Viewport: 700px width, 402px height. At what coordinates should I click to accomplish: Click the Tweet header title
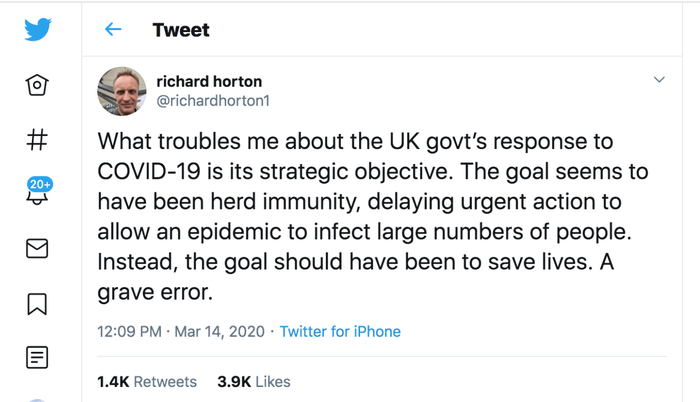pyautogui.click(x=181, y=30)
